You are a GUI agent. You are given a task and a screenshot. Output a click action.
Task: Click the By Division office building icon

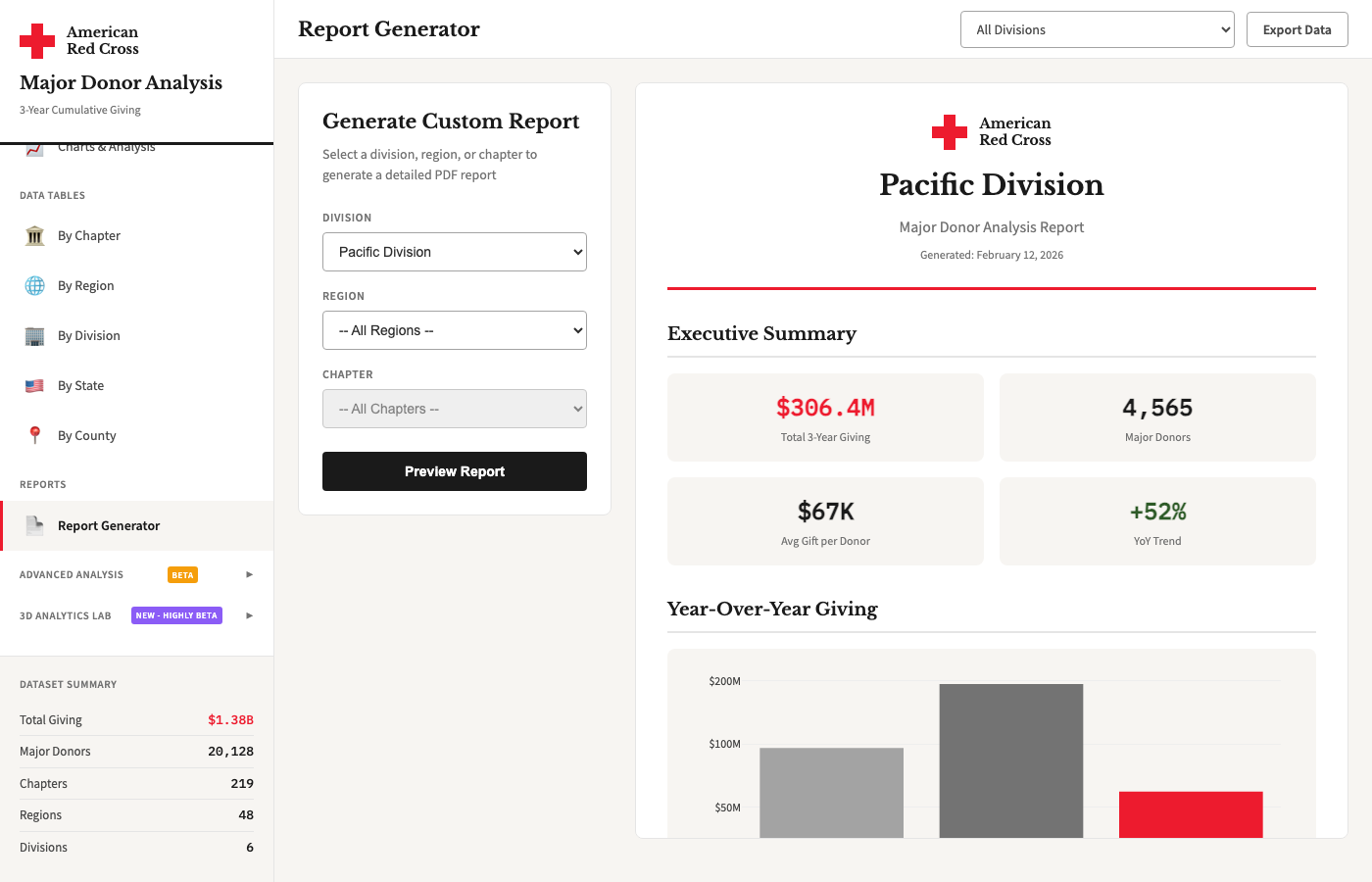[x=35, y=335]
